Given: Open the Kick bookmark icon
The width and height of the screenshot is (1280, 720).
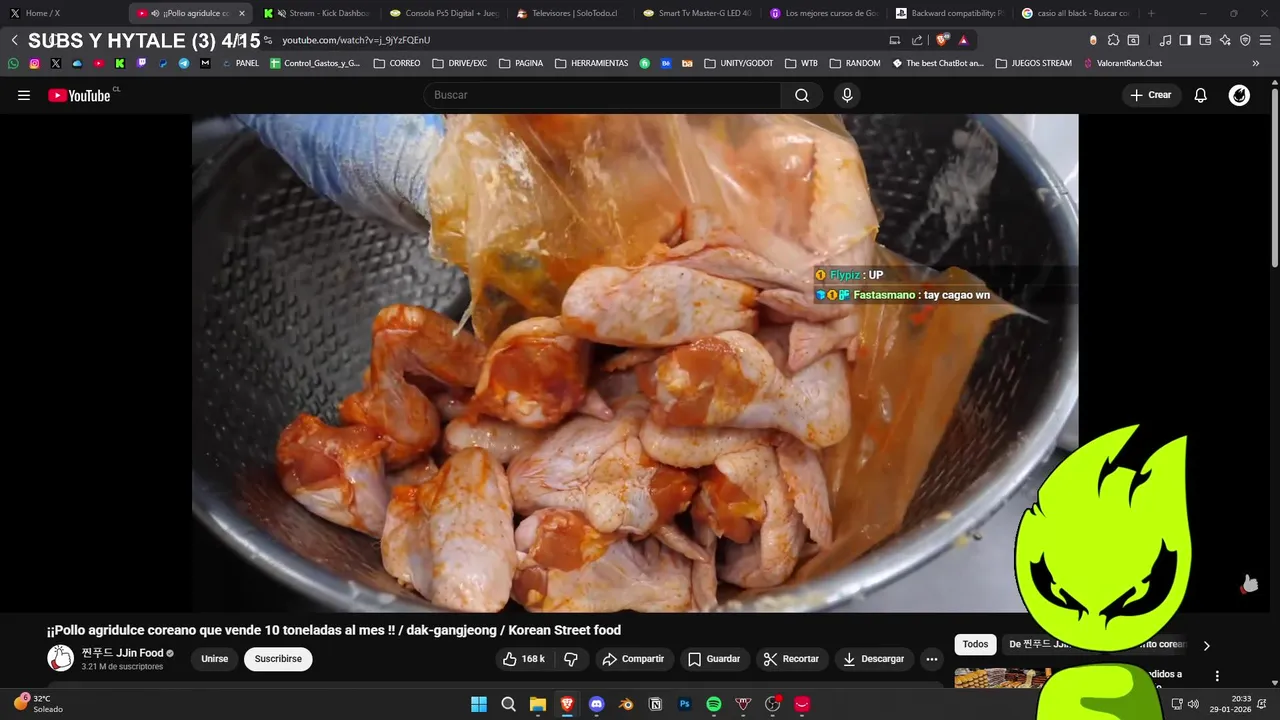Looking at the screenshot, I should (x=120, y=63).
